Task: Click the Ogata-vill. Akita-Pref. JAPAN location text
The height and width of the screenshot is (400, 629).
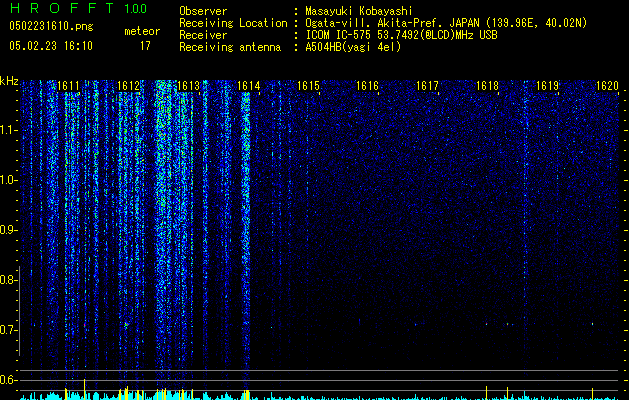Action: coord(446,23)
